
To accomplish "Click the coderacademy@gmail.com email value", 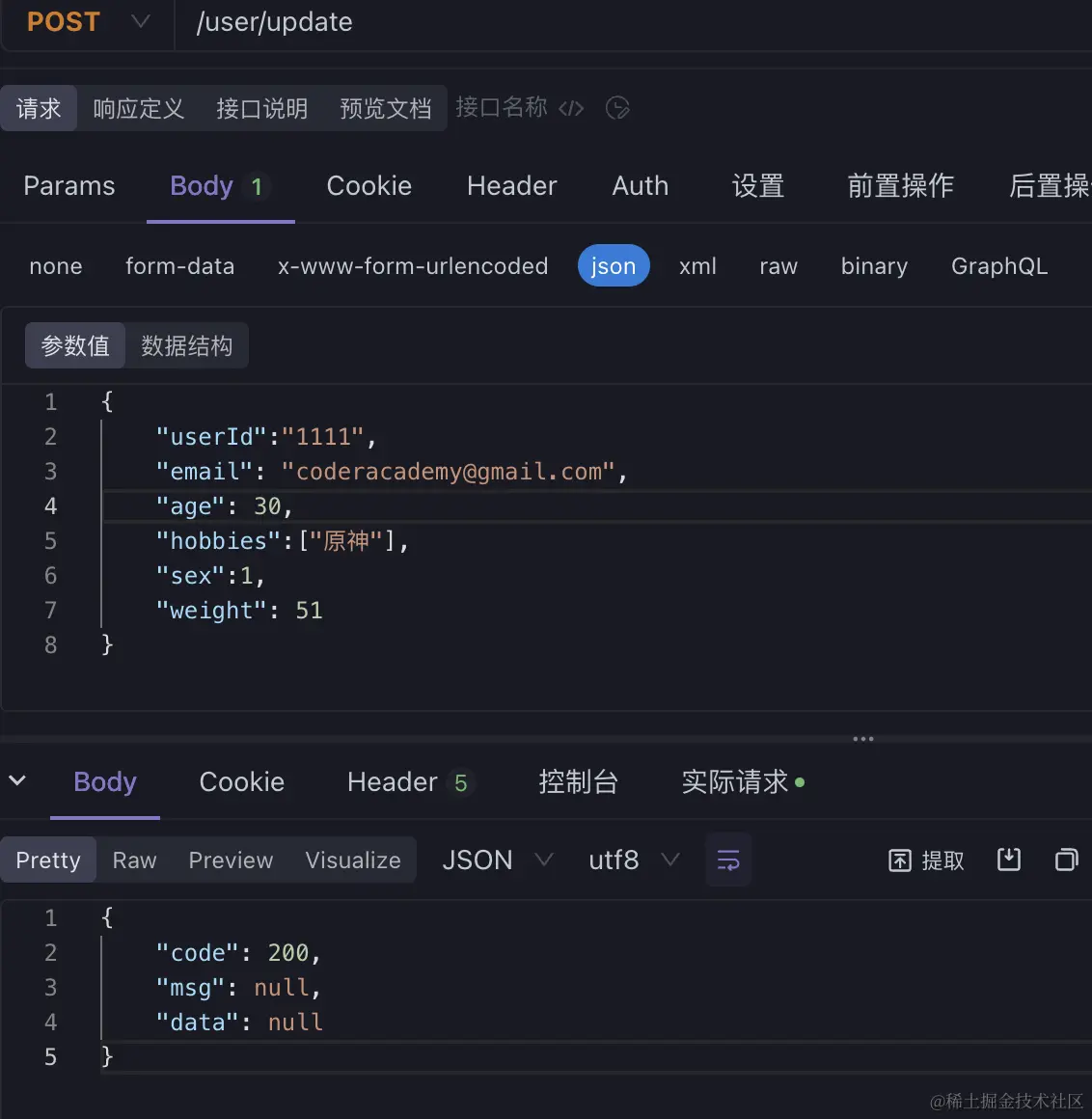I will 449,472.
